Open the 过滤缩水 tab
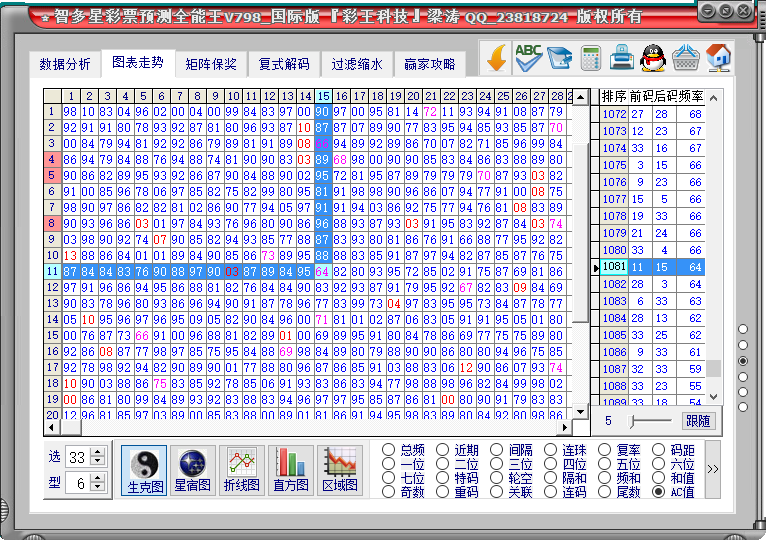769x543 pixels. pyautogui.click(x=357, y=64)
